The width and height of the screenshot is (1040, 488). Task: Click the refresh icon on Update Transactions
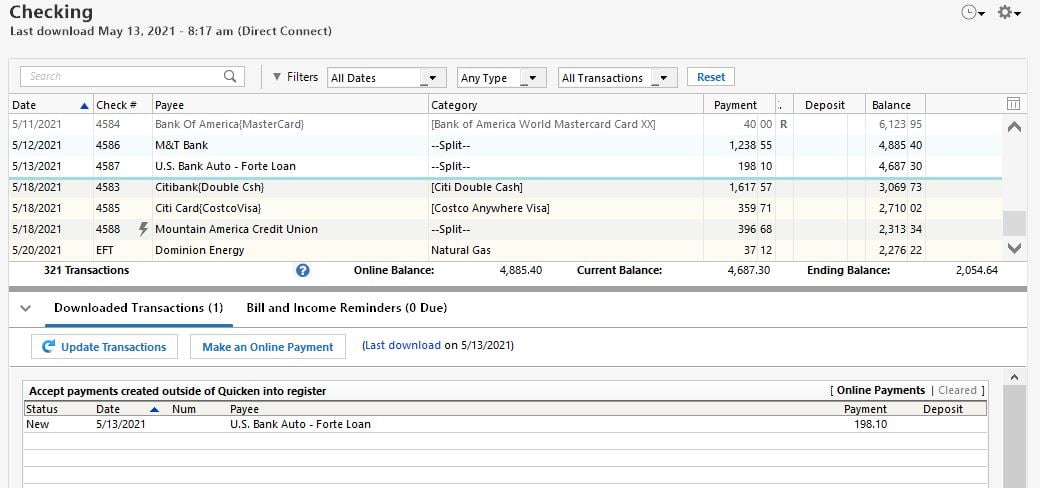pyautogui.click(x=48, y=347)
